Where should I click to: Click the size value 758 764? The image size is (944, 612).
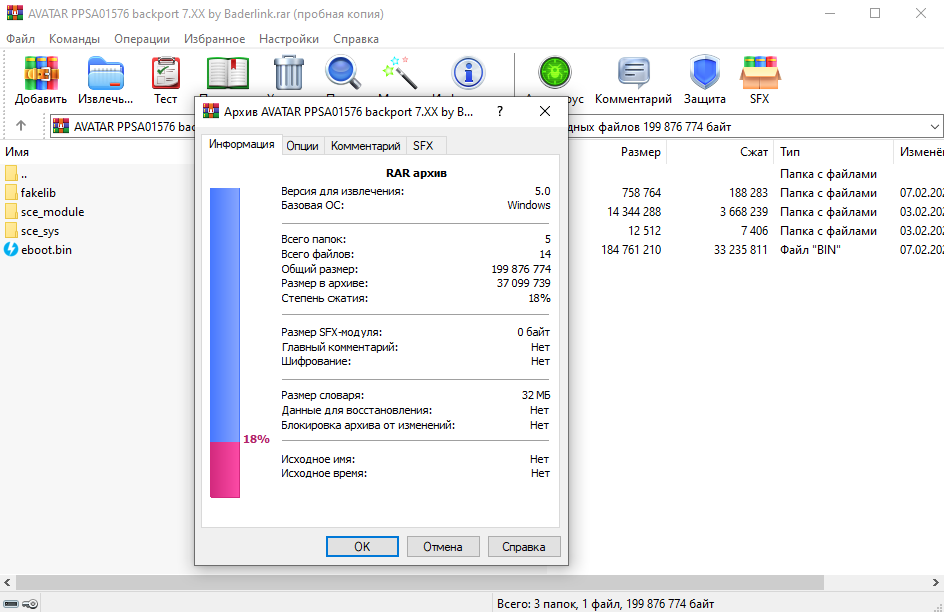pyautogui.click(x=641, y=193)
